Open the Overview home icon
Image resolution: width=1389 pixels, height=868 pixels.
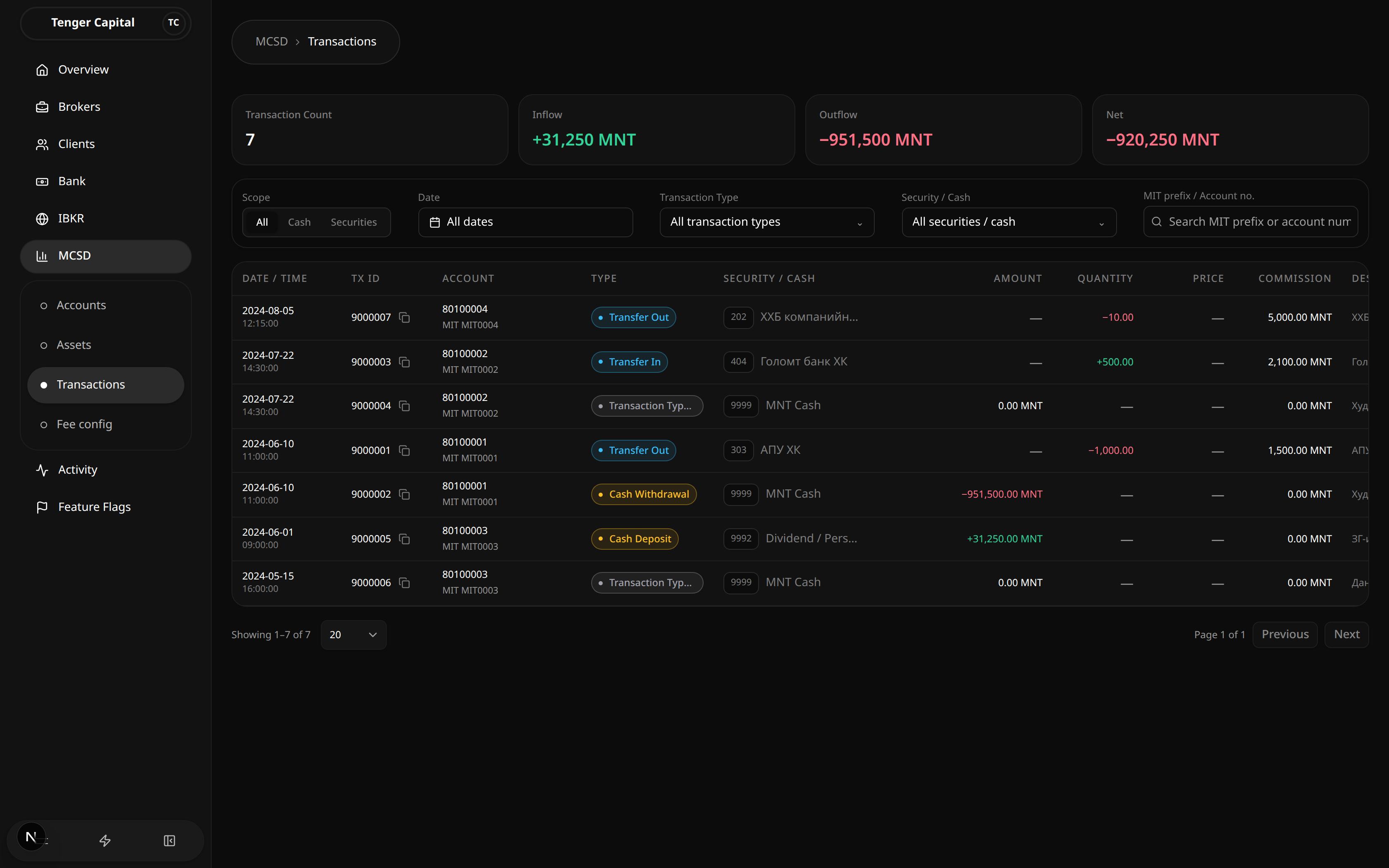(x=42, y=69)
